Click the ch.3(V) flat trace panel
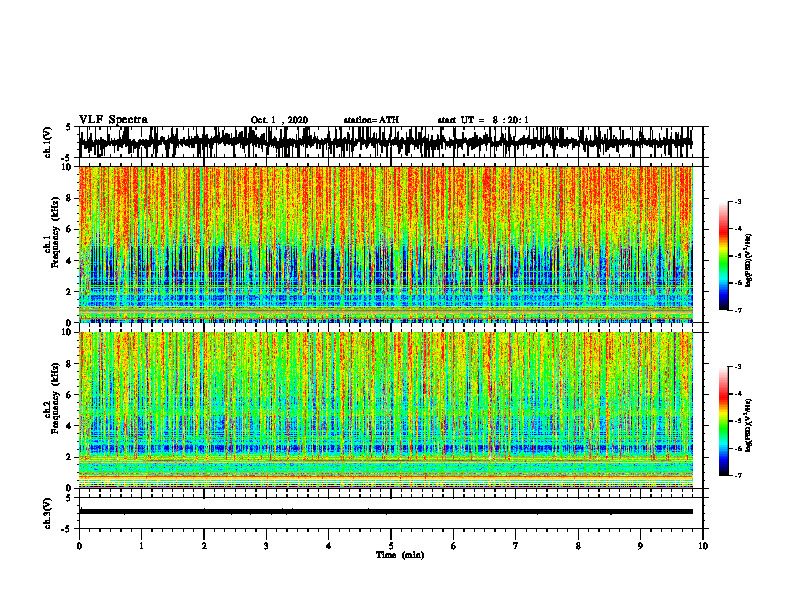 [x=391, y=513]
